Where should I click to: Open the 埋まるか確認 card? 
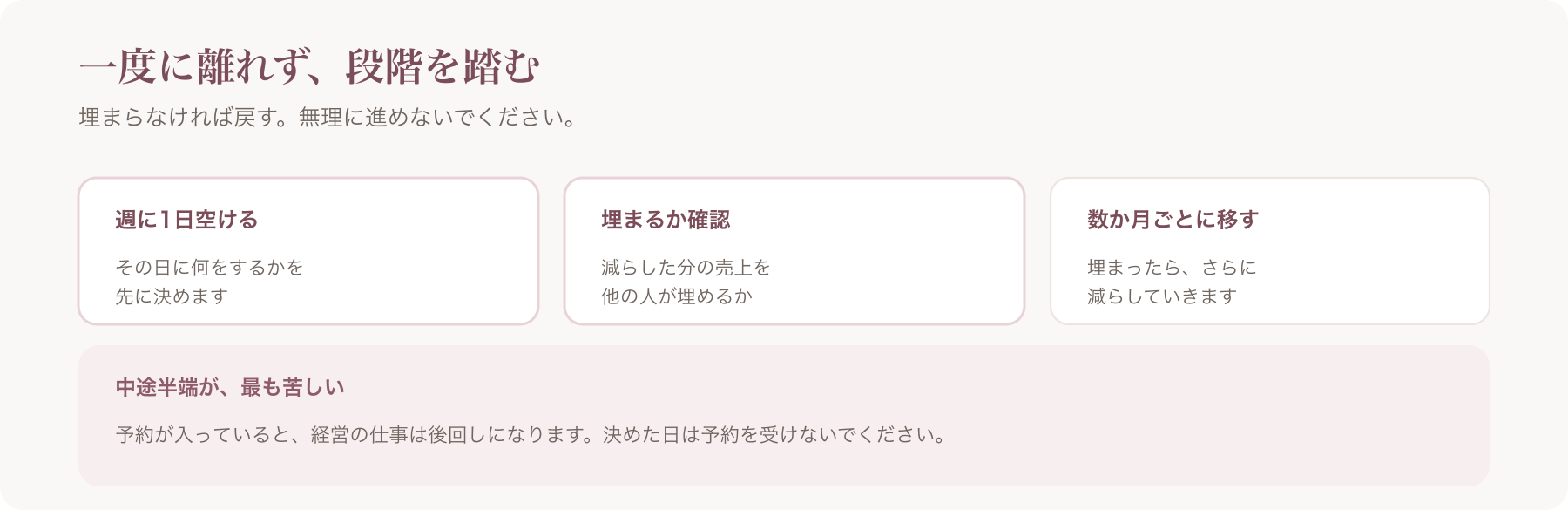[794, 251]
